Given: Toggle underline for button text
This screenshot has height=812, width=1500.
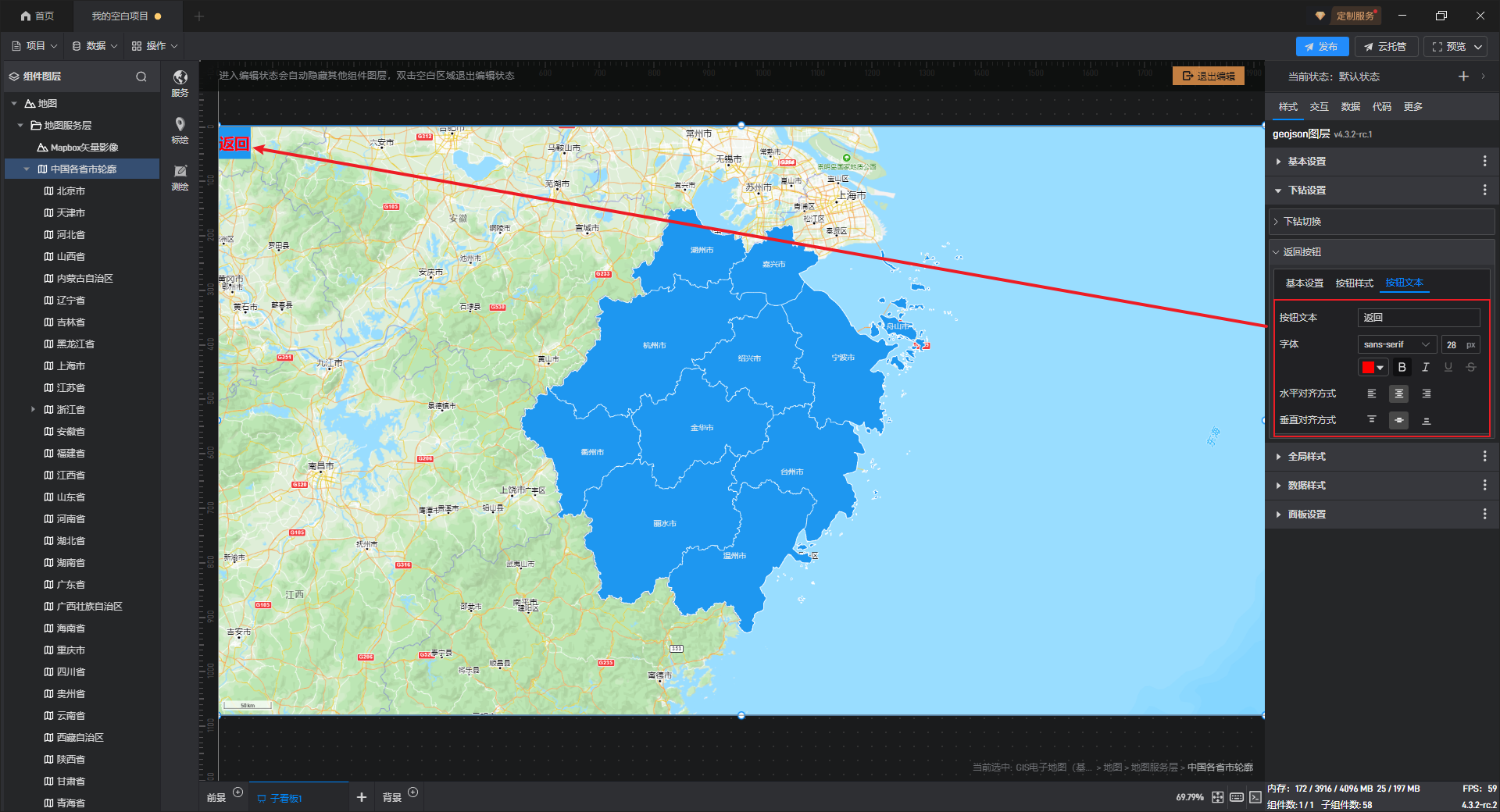Looking at the screenshot, I should 1448,367.
